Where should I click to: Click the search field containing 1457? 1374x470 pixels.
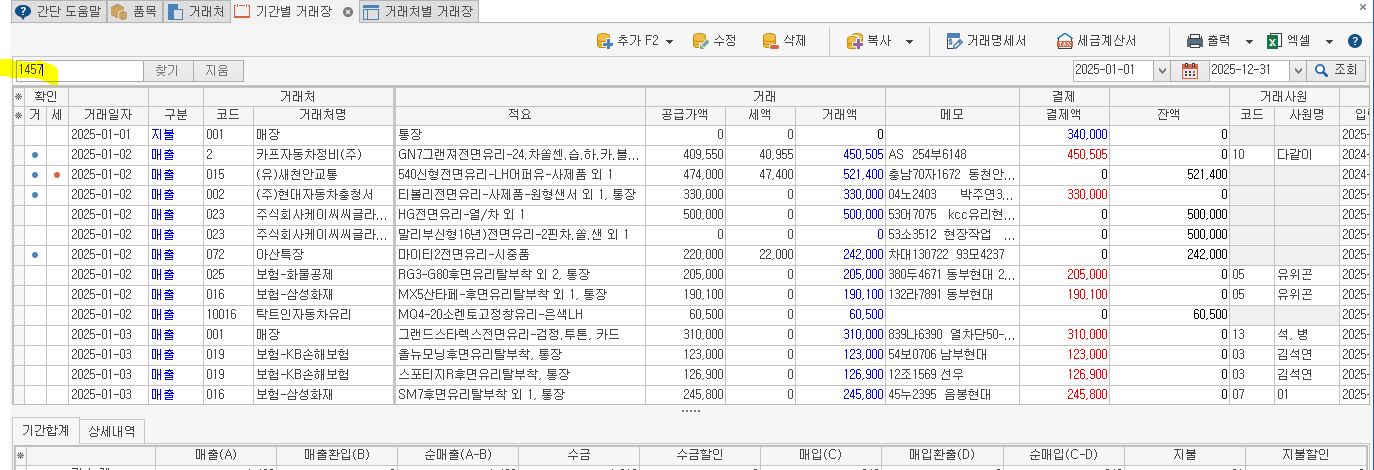coord(80,71)
